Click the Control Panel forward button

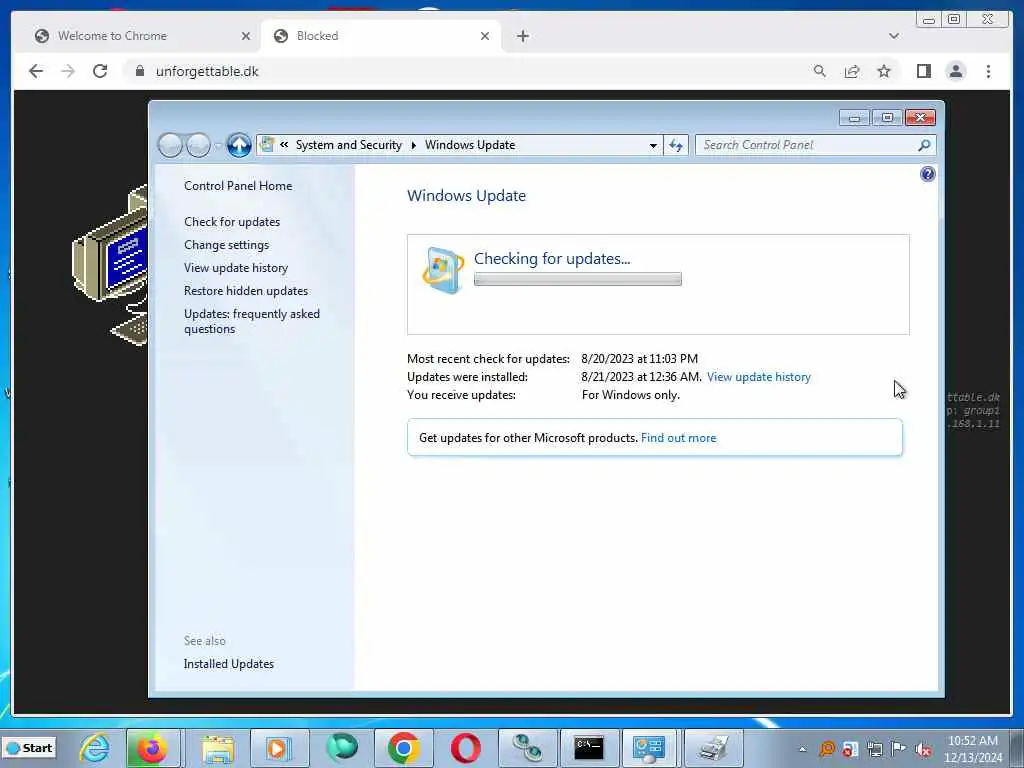(x=198, y=145)
